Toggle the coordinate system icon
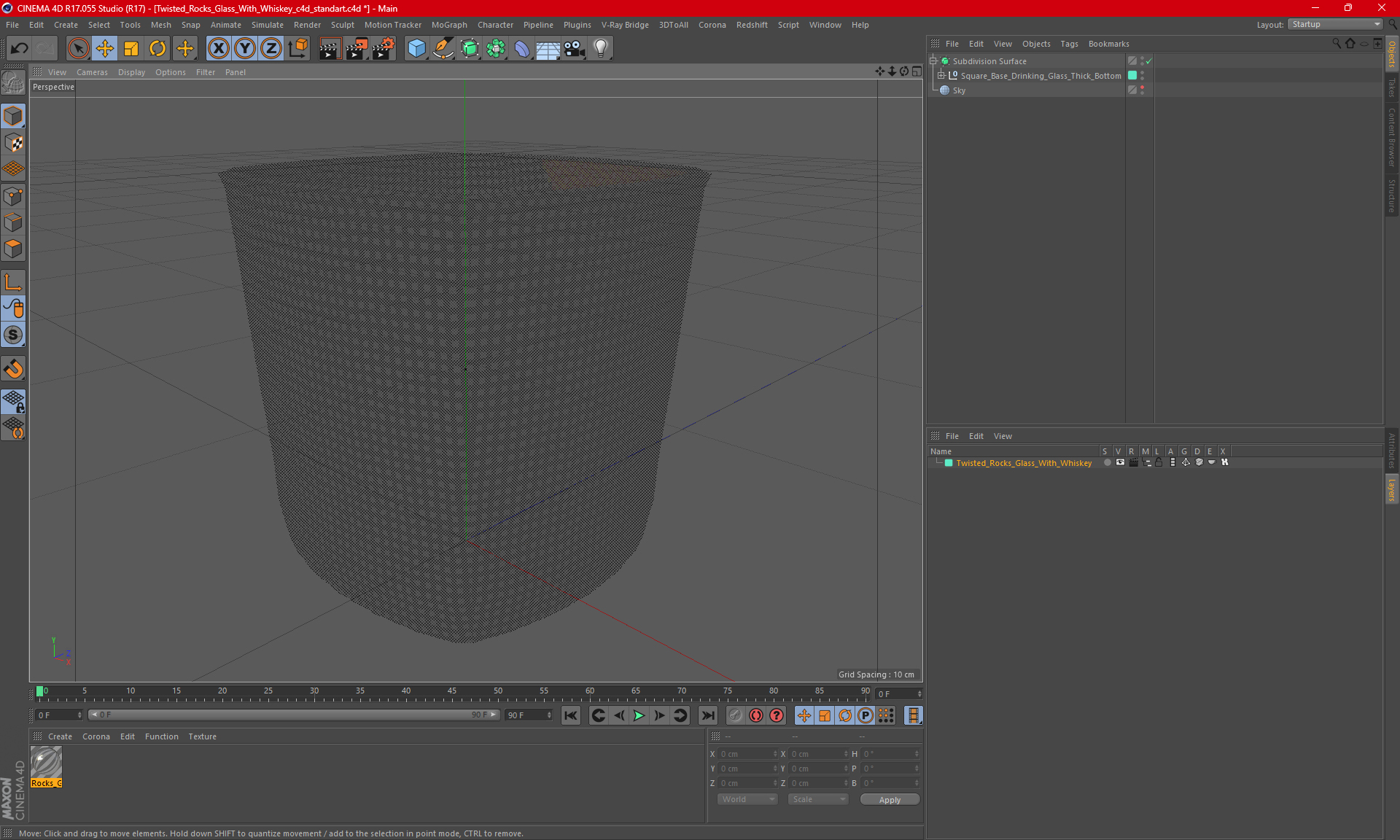 (297, 48)
